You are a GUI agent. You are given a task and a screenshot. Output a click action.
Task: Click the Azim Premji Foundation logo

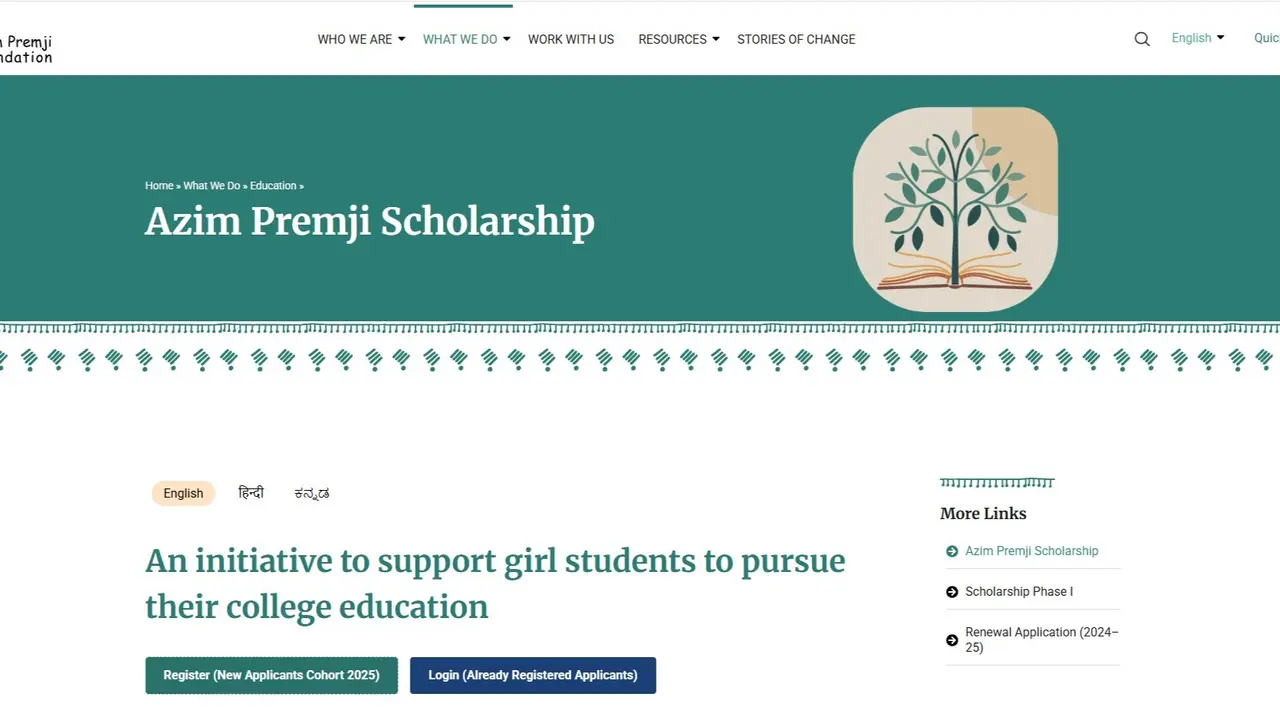[25, 45]
